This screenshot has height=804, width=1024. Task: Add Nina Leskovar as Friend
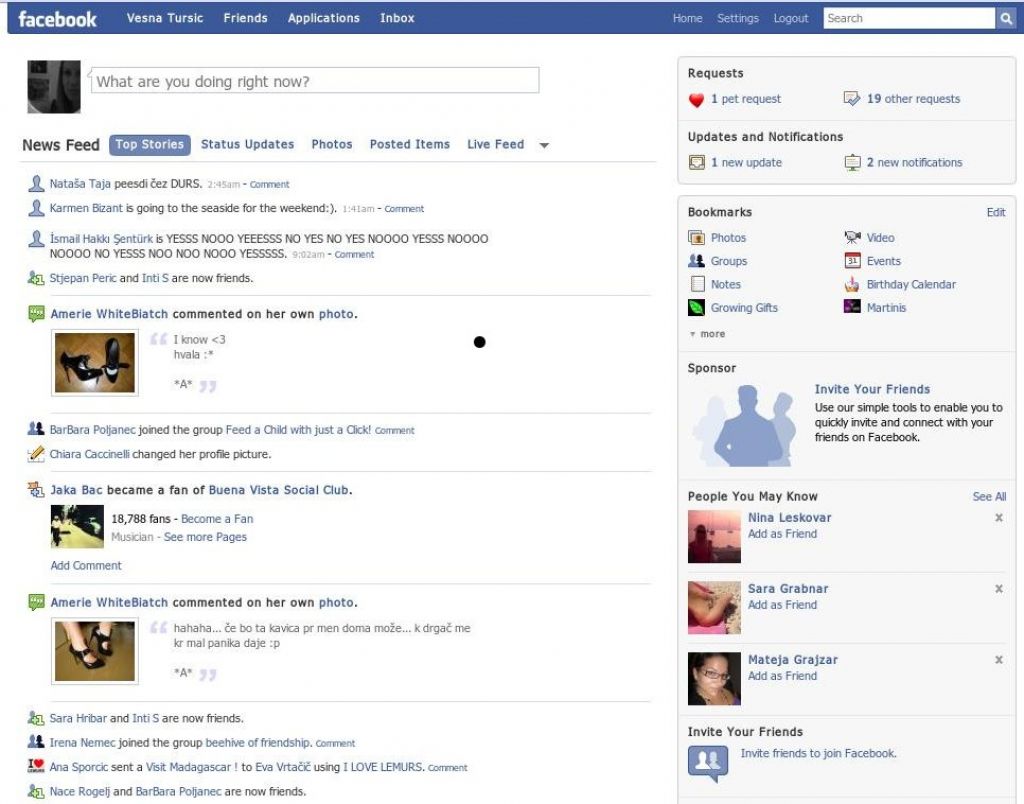click(782, 534)
